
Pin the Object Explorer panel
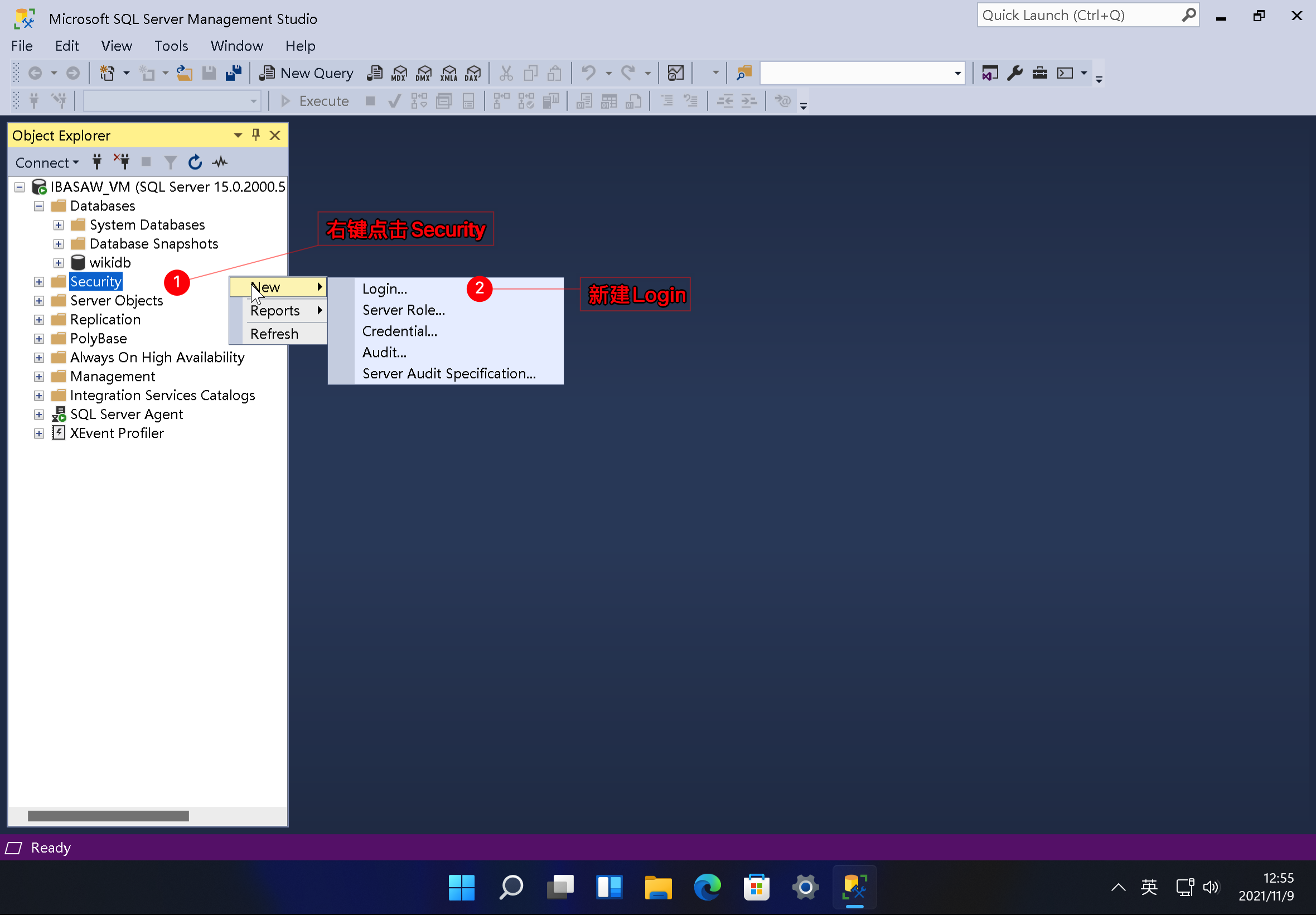pyautogui.click(x=255, y=134)
